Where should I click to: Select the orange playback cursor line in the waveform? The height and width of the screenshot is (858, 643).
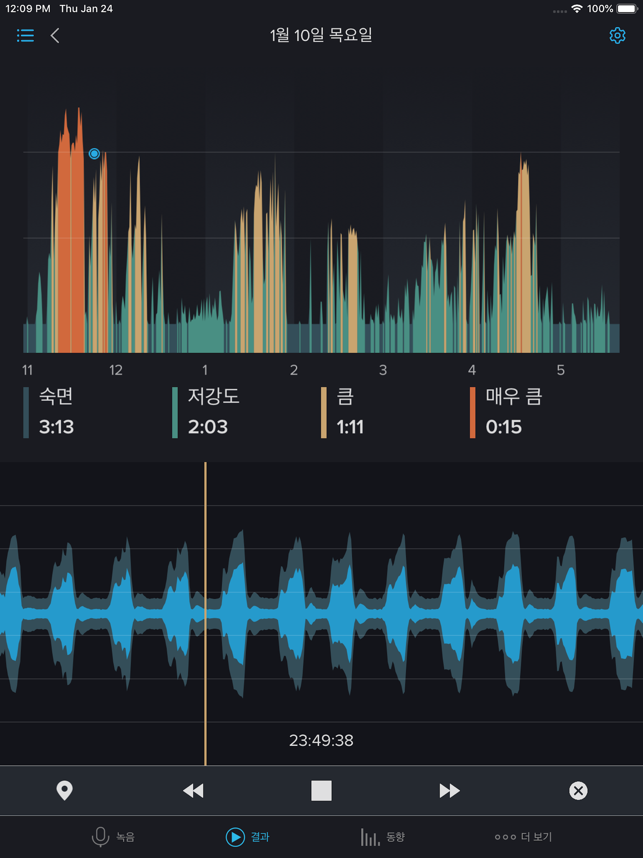[x=205, y=613]
